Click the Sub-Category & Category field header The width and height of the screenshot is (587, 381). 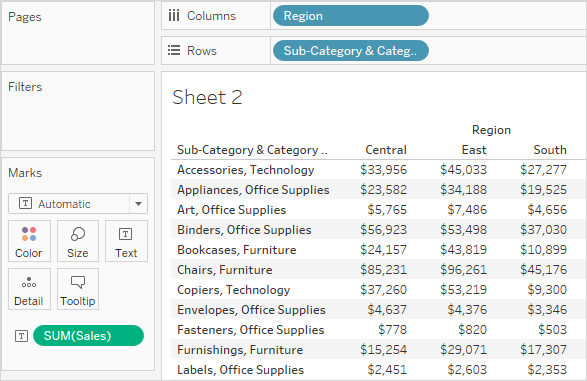252,150
